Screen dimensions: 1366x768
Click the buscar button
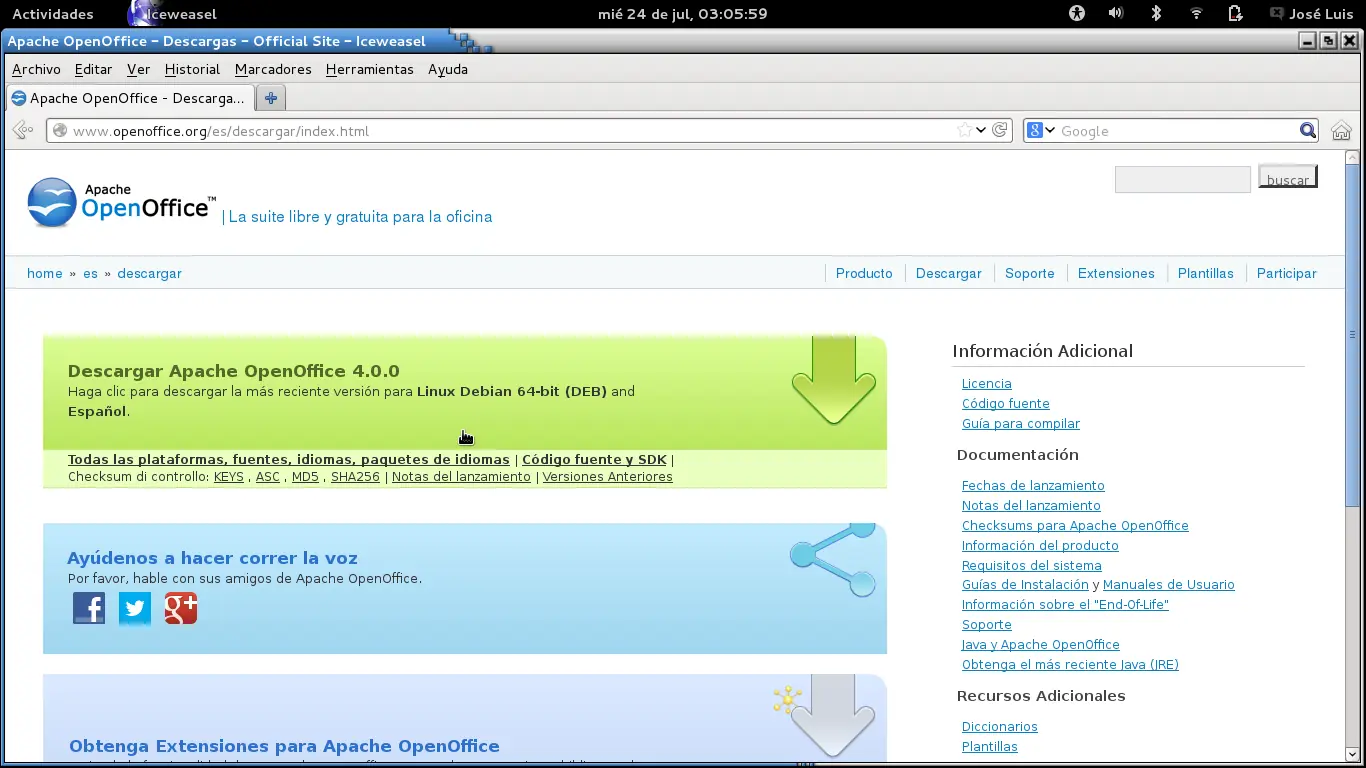click(x=1288, y=178)
